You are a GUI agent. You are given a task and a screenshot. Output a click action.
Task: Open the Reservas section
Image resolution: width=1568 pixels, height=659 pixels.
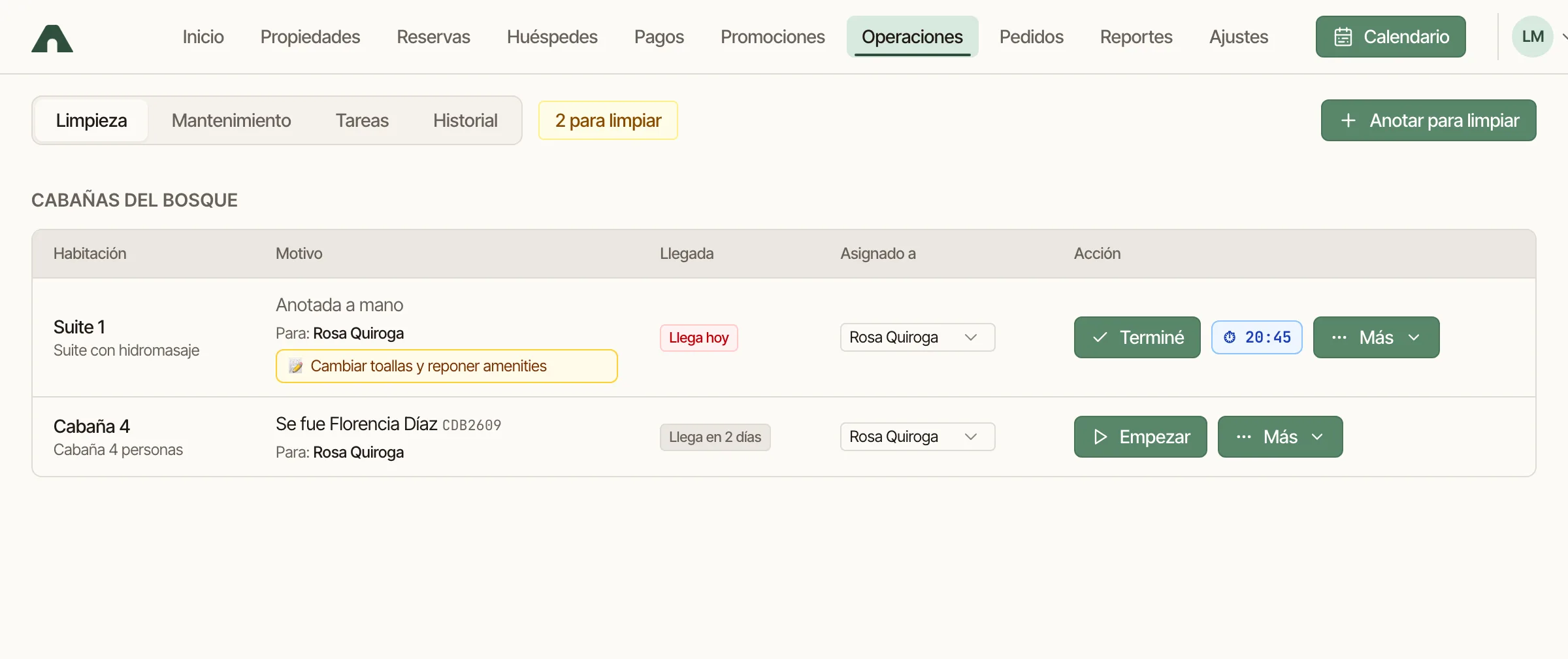click(433, 37)
